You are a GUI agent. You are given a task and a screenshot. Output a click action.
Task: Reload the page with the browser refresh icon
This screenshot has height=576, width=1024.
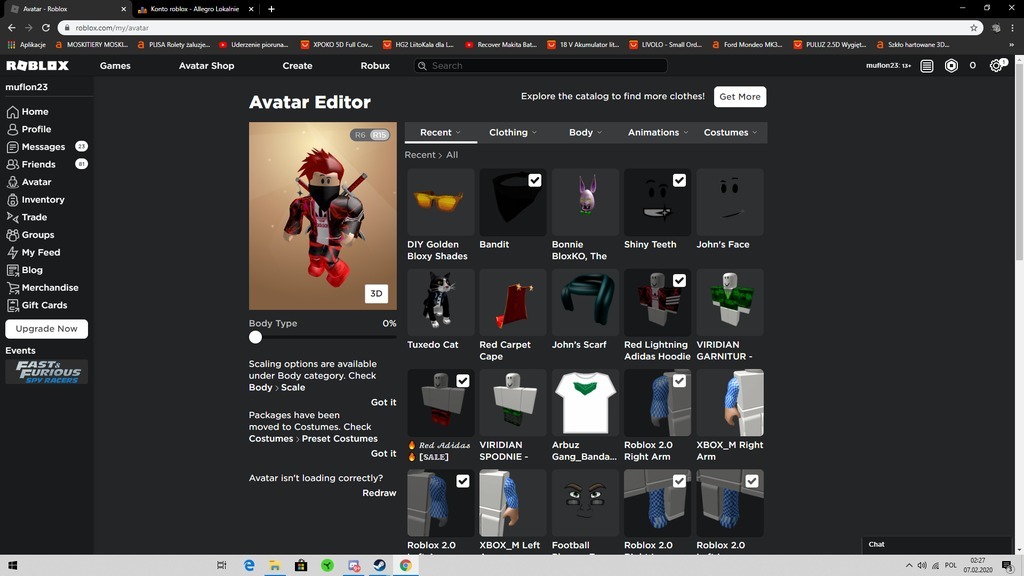coord(46,27)
